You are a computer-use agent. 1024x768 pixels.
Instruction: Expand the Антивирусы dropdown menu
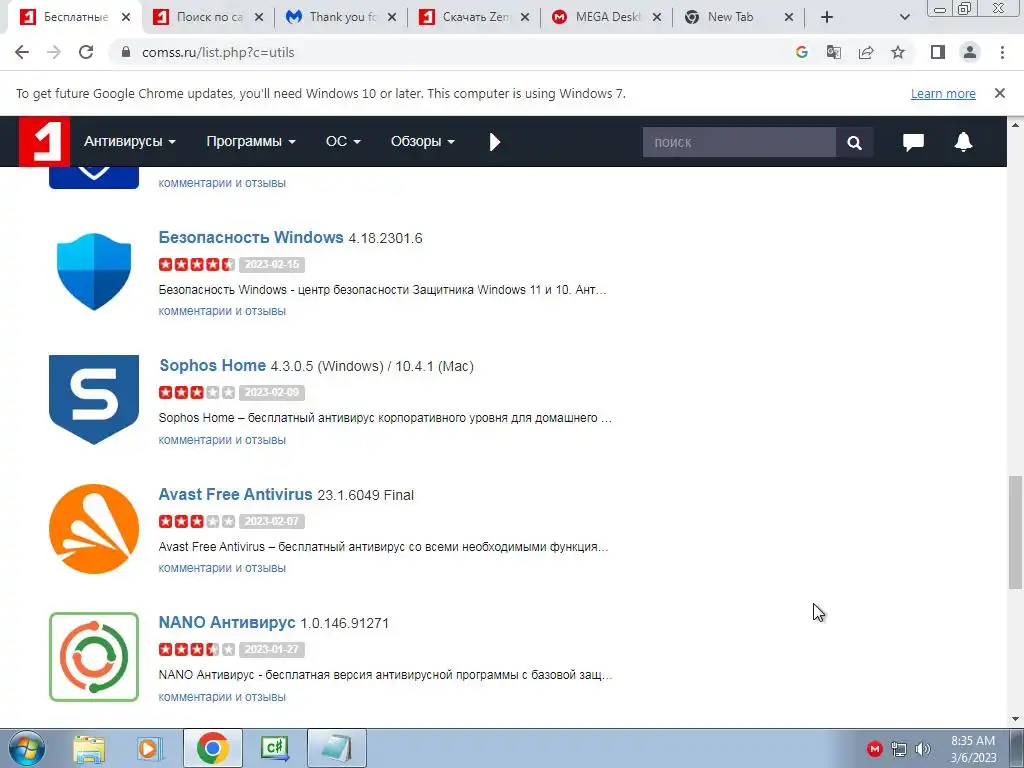click(129, 142)
